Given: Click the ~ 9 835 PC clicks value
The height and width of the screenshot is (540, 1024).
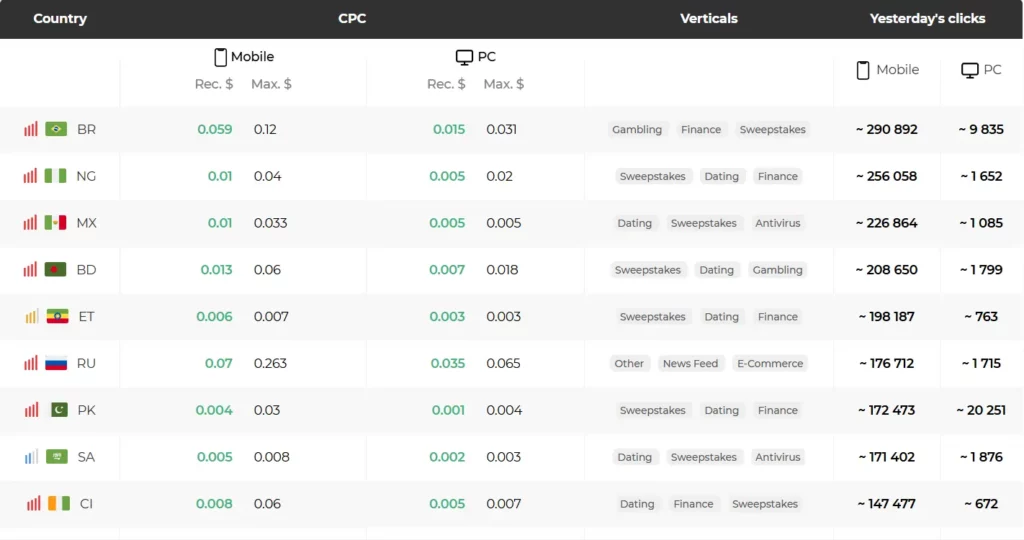Looking at the screenshot, I should coord(981,129).
